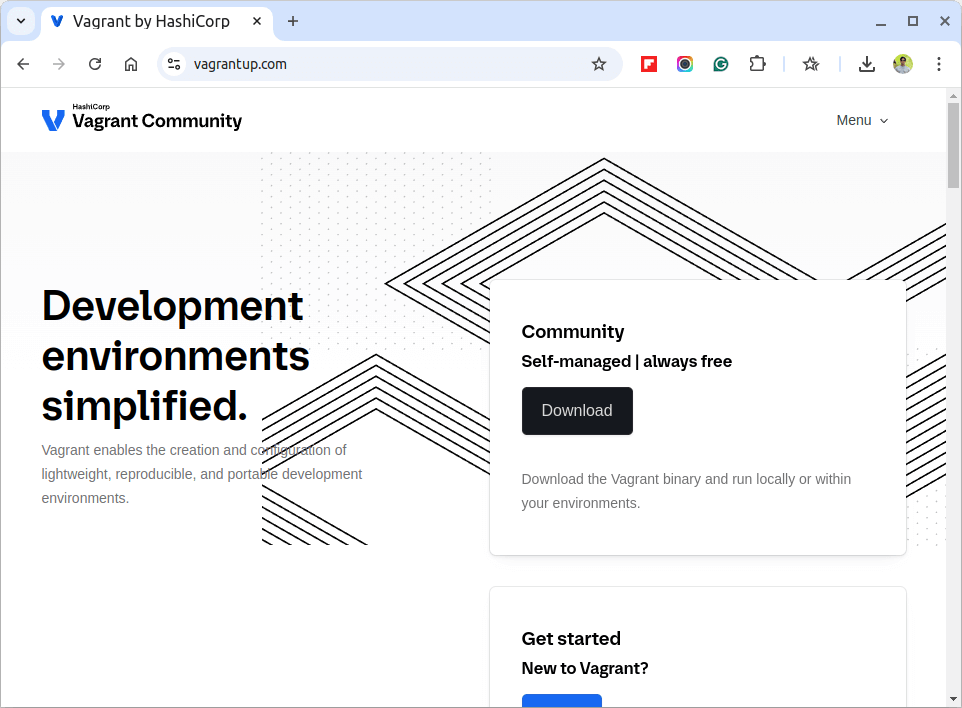Image resolution: width=962 pixels, height=708 pixels.
Task: Open the Downloads arrow icon in toolbar
Action: pos(866,64)
